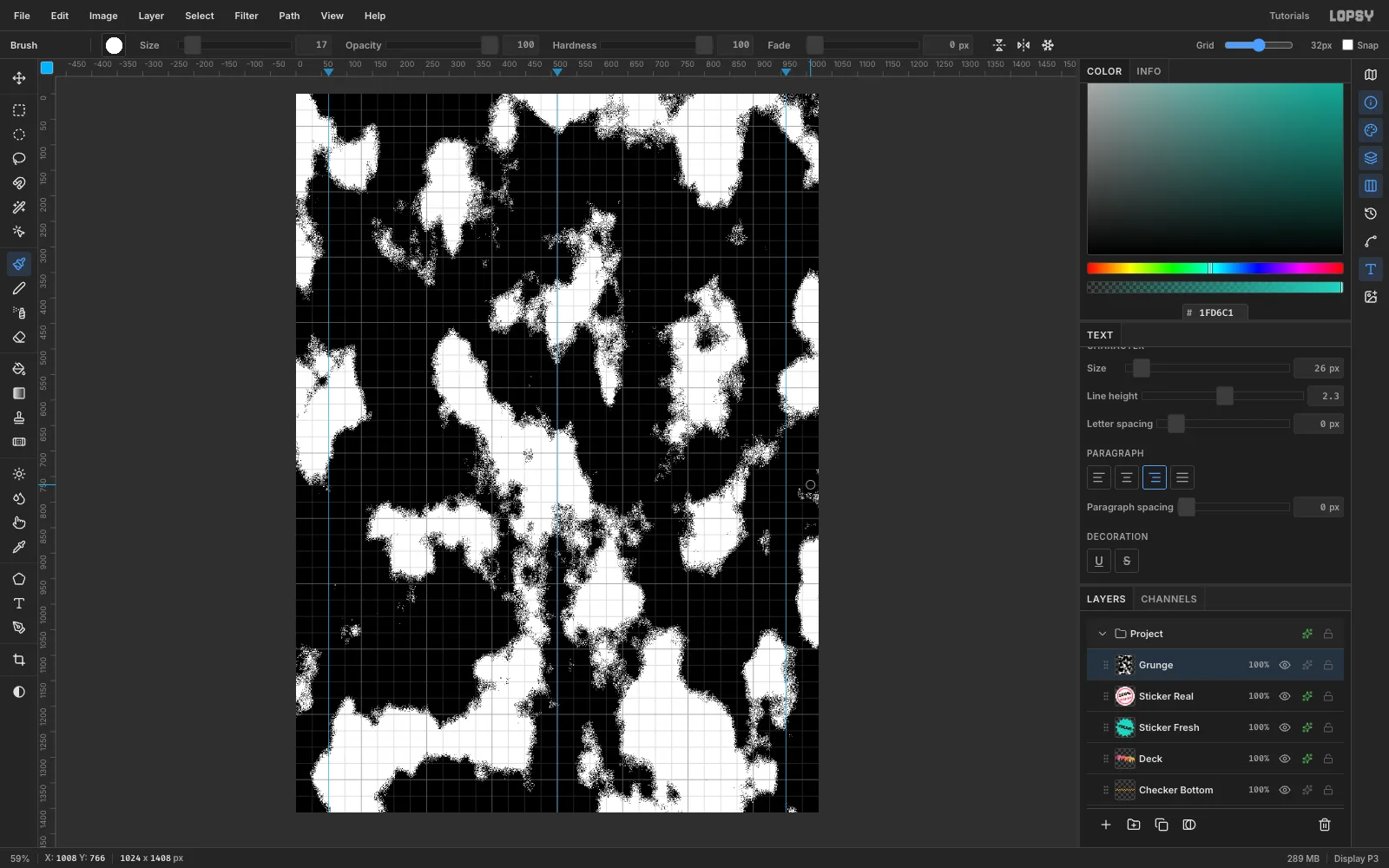Toggle strikethrough text decoration

click(1127, 561)
